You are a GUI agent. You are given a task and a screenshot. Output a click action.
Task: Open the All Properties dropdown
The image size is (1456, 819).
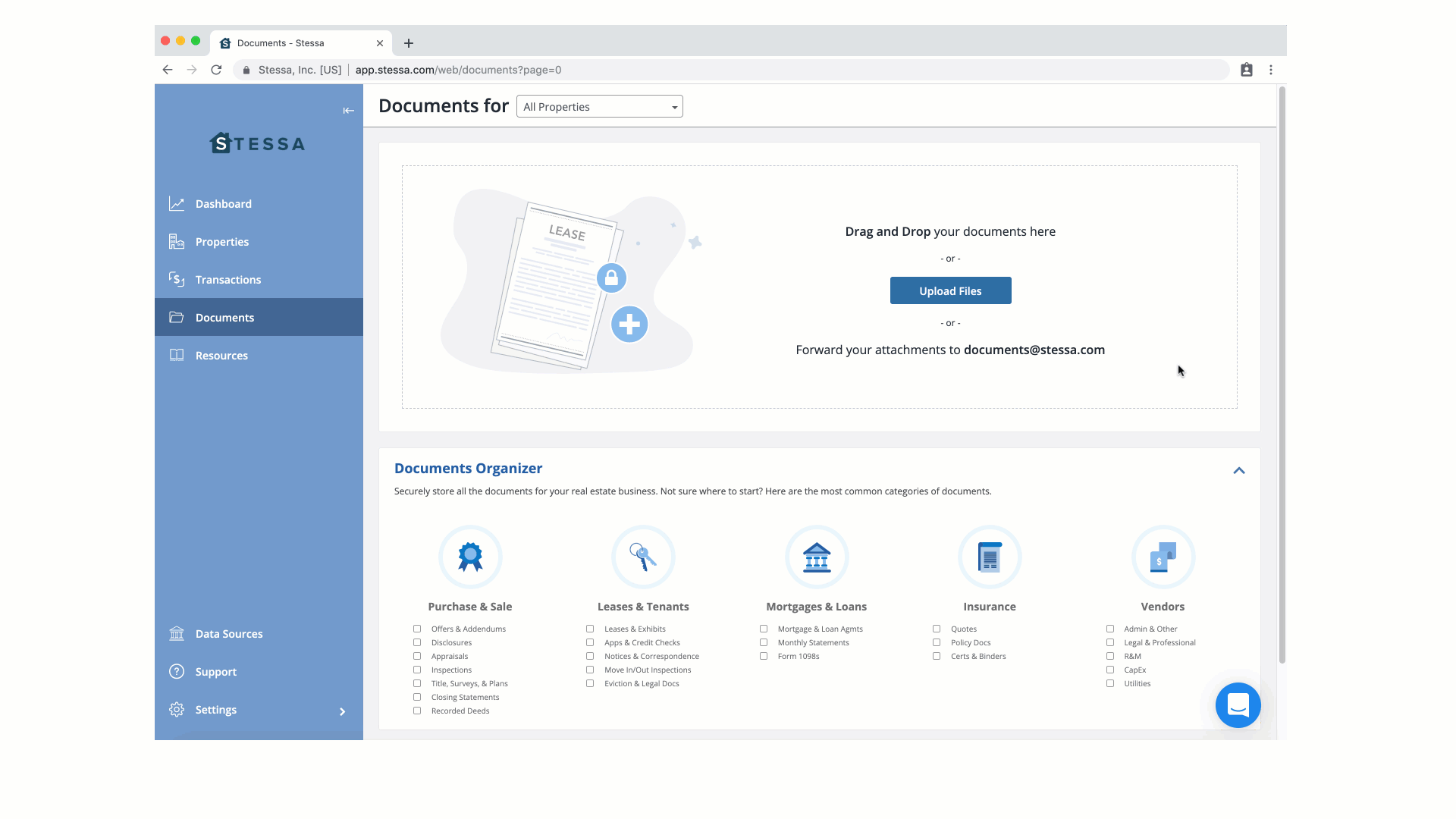coord(599,107)
